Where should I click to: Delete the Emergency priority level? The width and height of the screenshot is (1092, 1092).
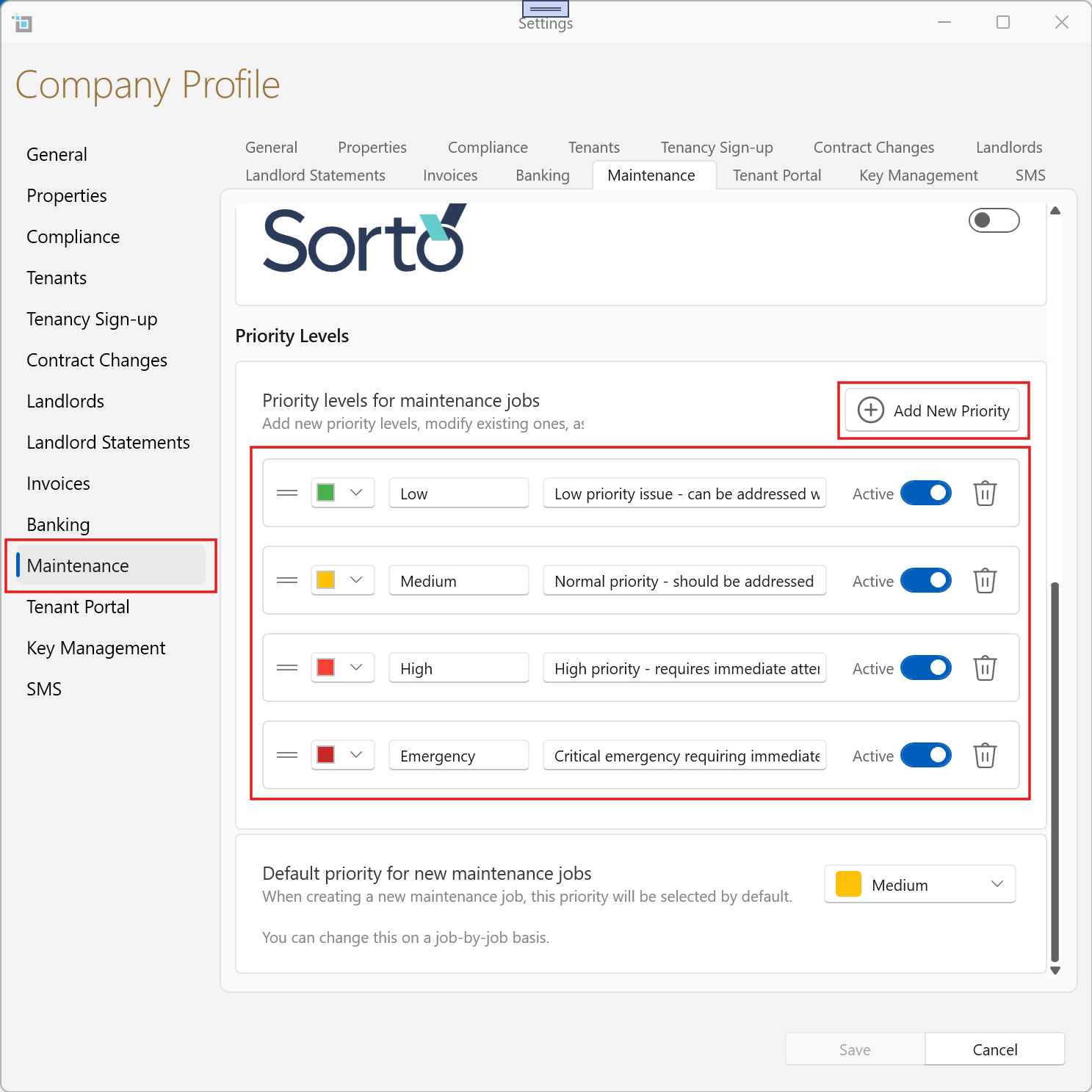985,756
